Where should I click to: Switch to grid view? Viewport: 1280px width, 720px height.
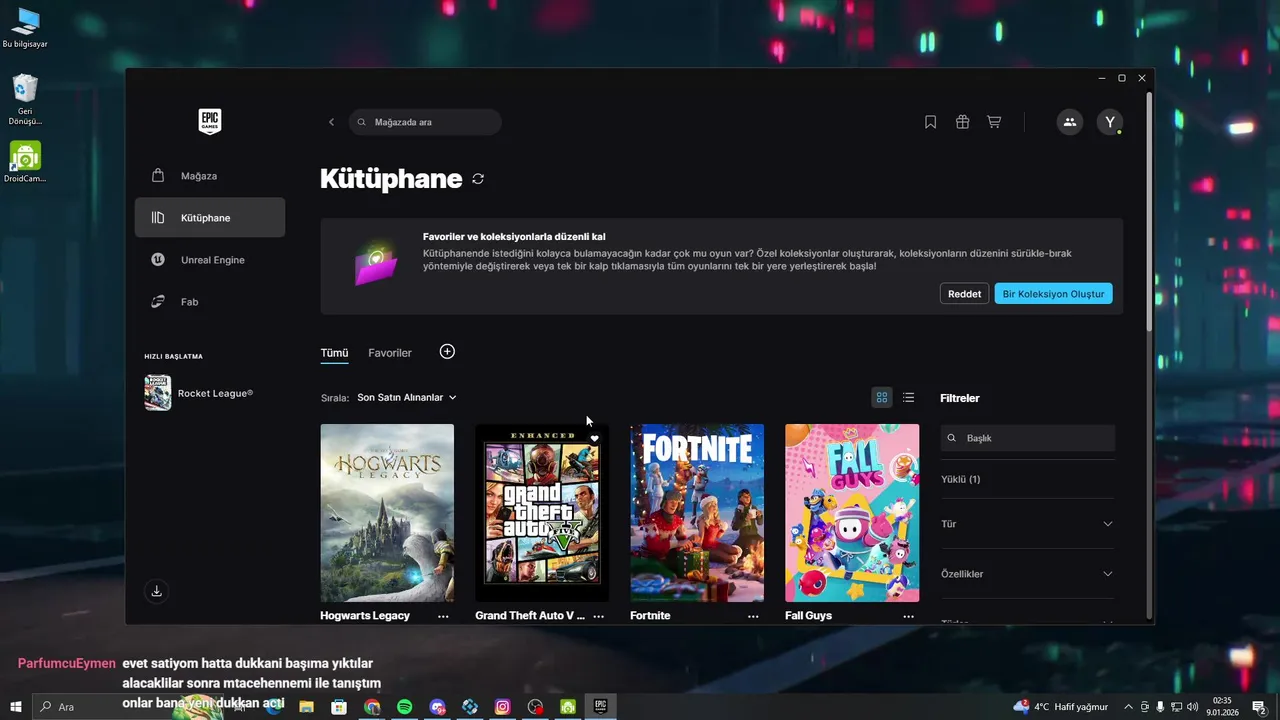(882, 397)
